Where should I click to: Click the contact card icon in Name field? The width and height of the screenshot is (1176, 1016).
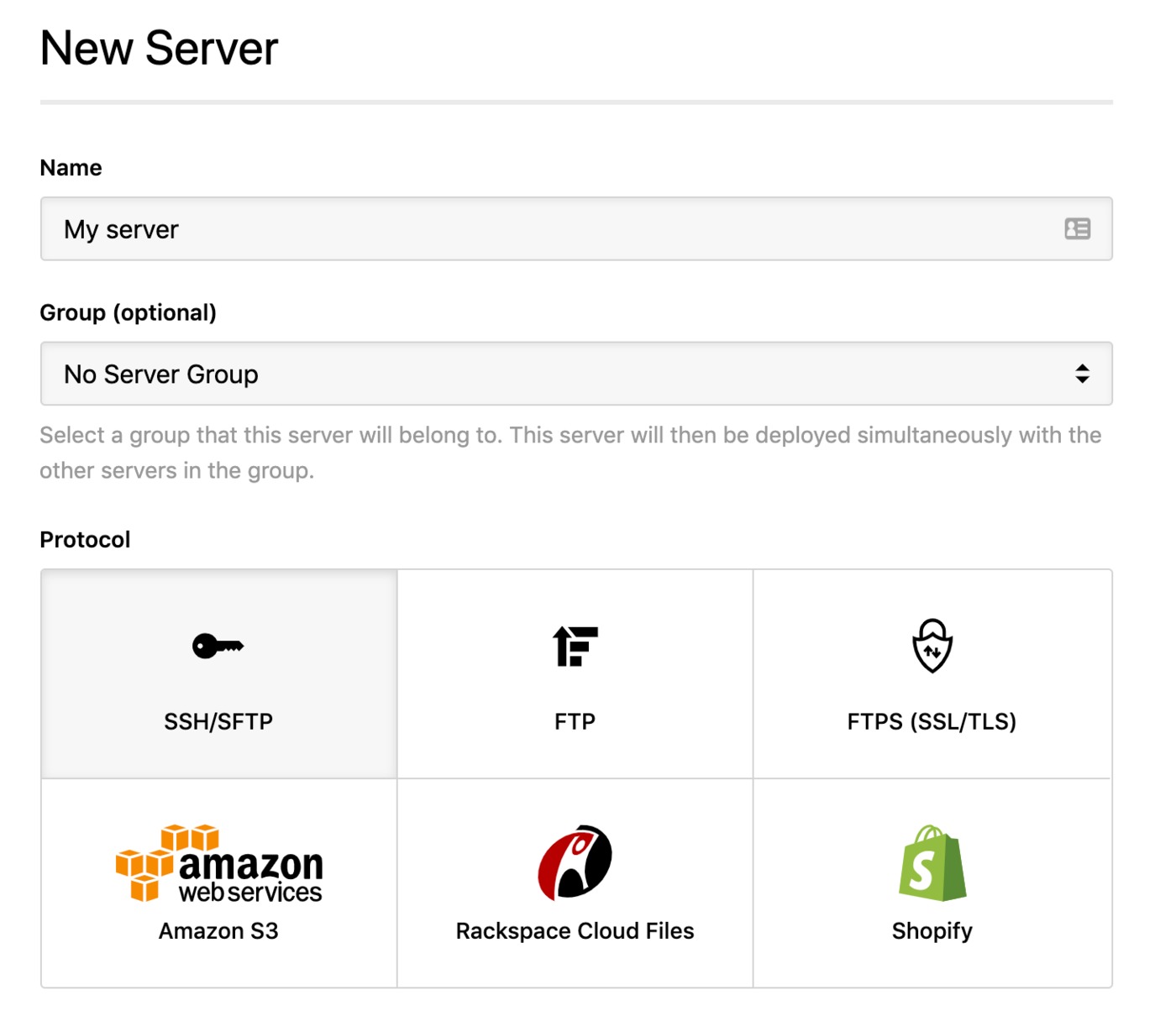click(x=1078, y=228)
